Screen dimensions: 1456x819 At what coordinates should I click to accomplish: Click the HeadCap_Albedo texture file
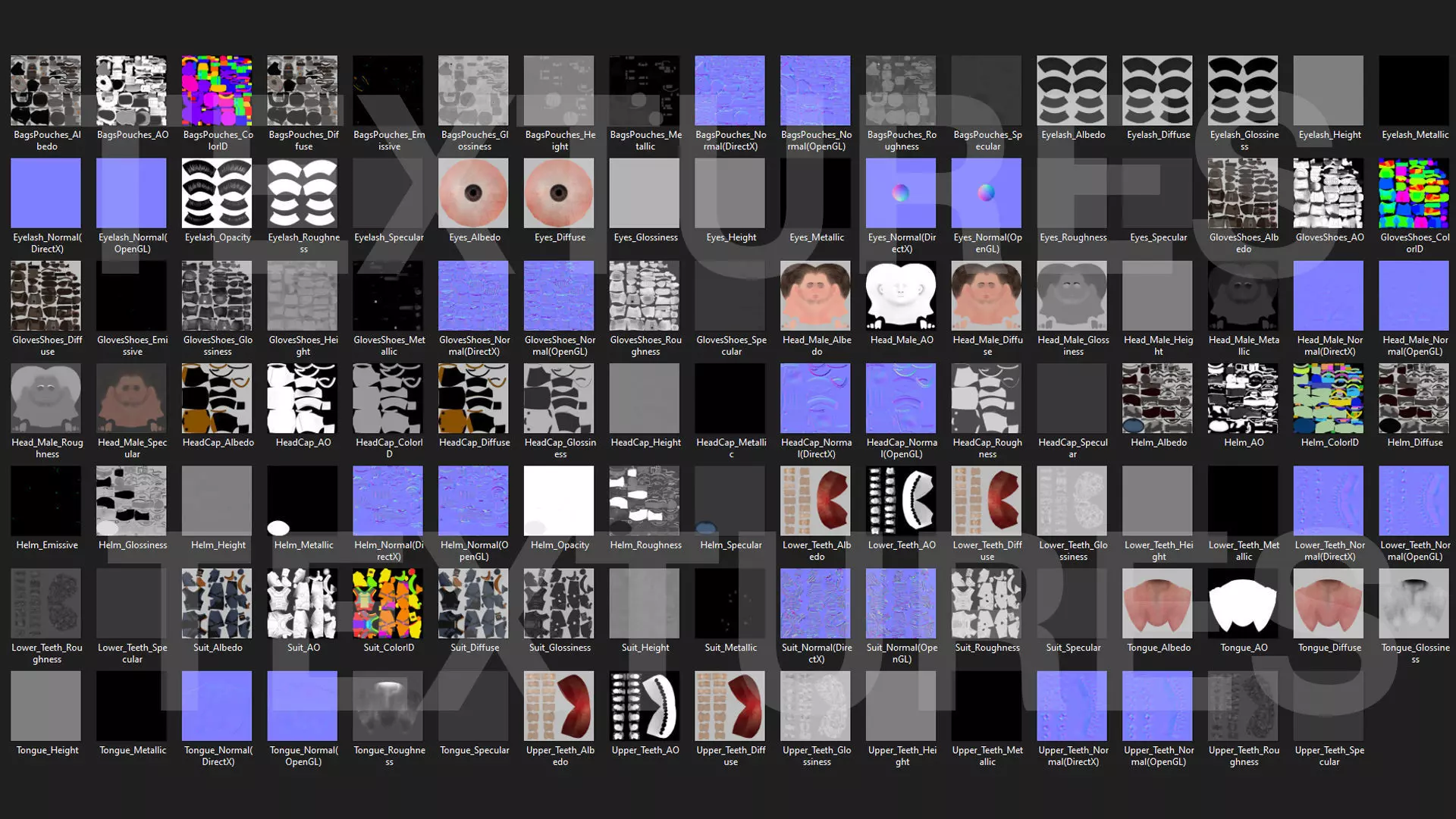click(x=217, y=398)
